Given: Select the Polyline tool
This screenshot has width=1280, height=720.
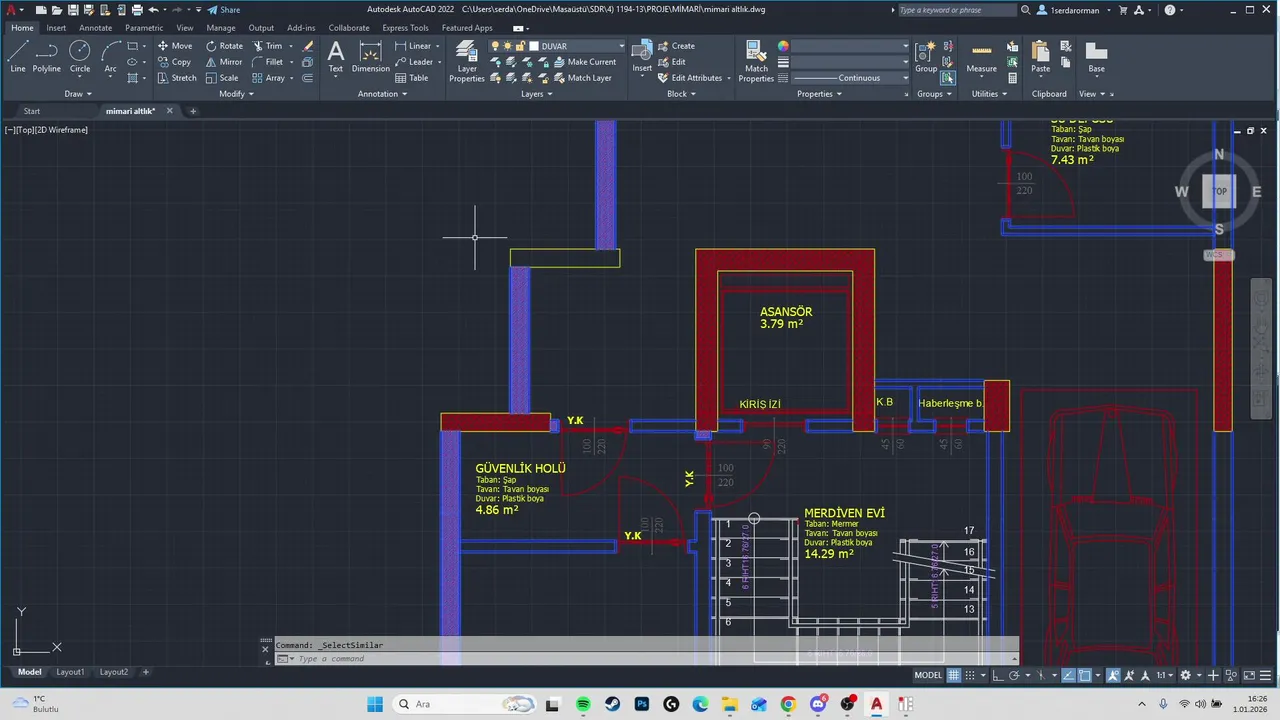Looking at the screenshot, I should click(47, 56).
